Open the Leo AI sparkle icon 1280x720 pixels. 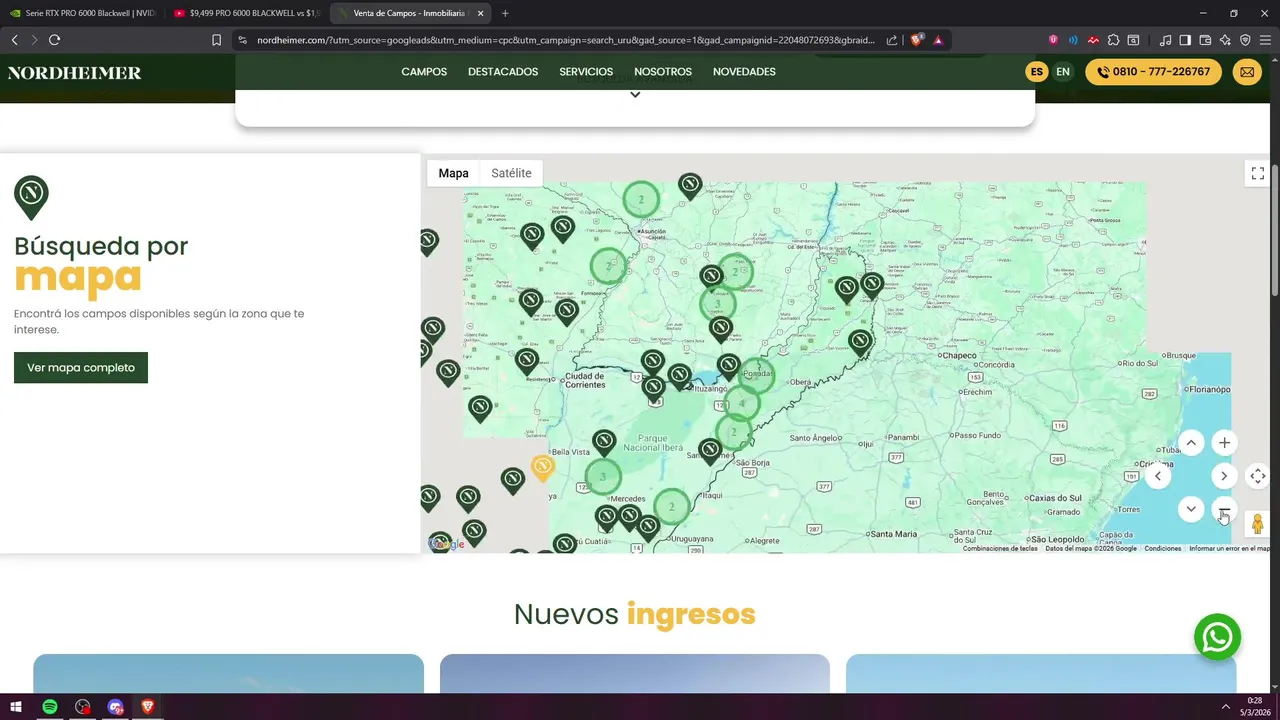point(1225,40)
